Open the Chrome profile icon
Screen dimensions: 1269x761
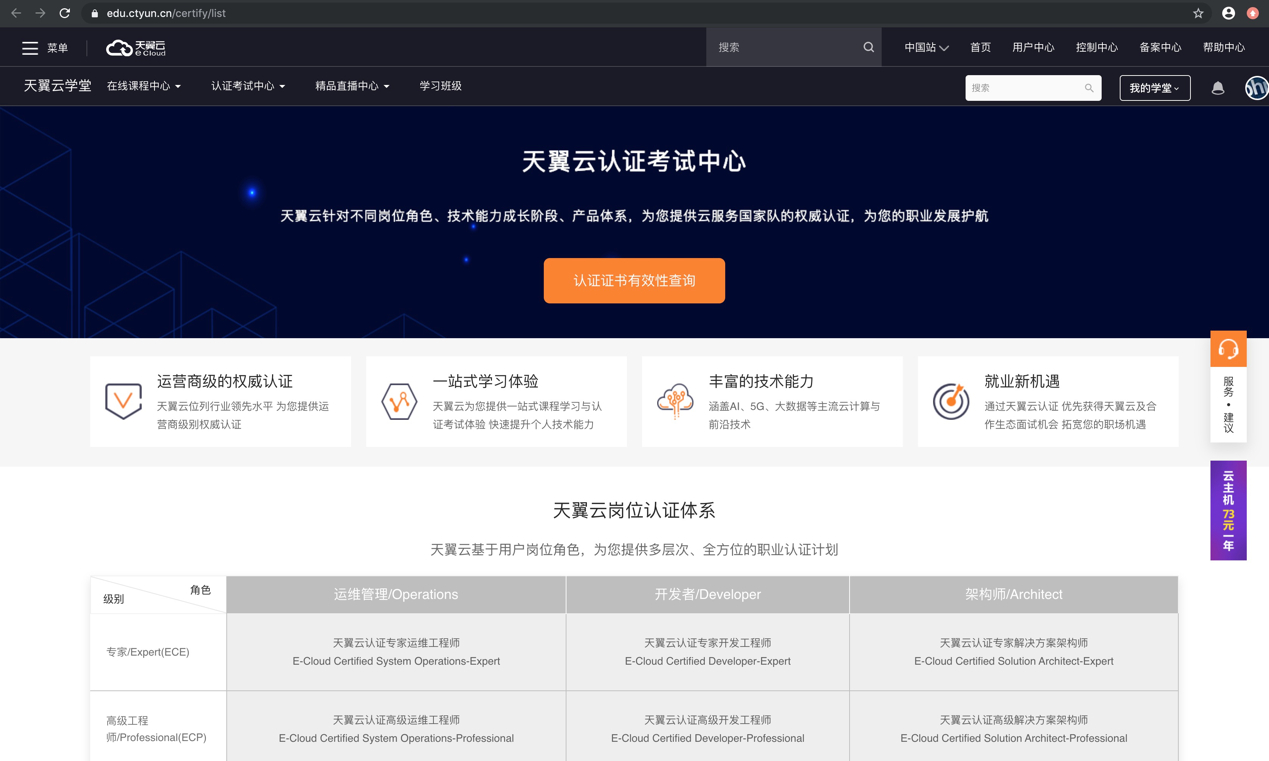click(x=1228, y=13)
